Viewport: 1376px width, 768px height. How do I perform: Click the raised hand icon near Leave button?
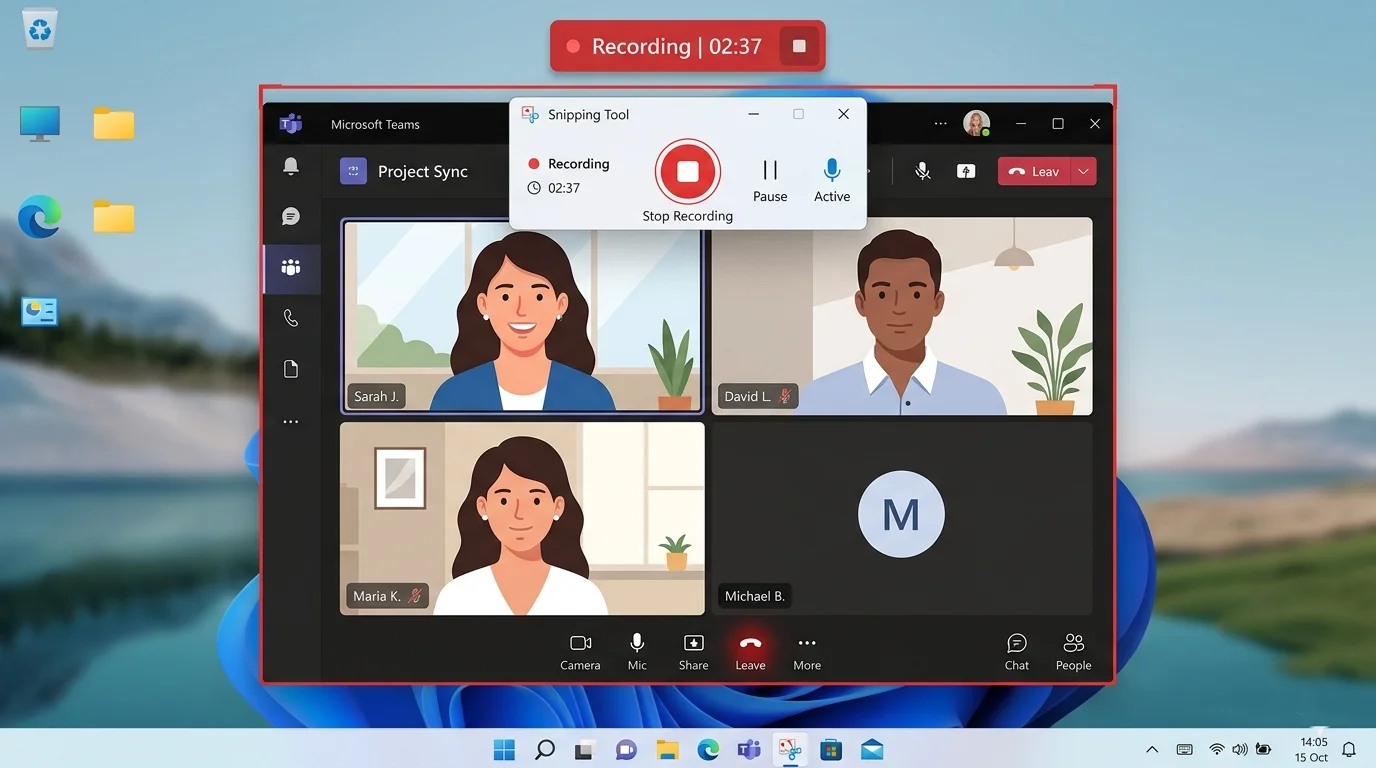click(965, 171)
